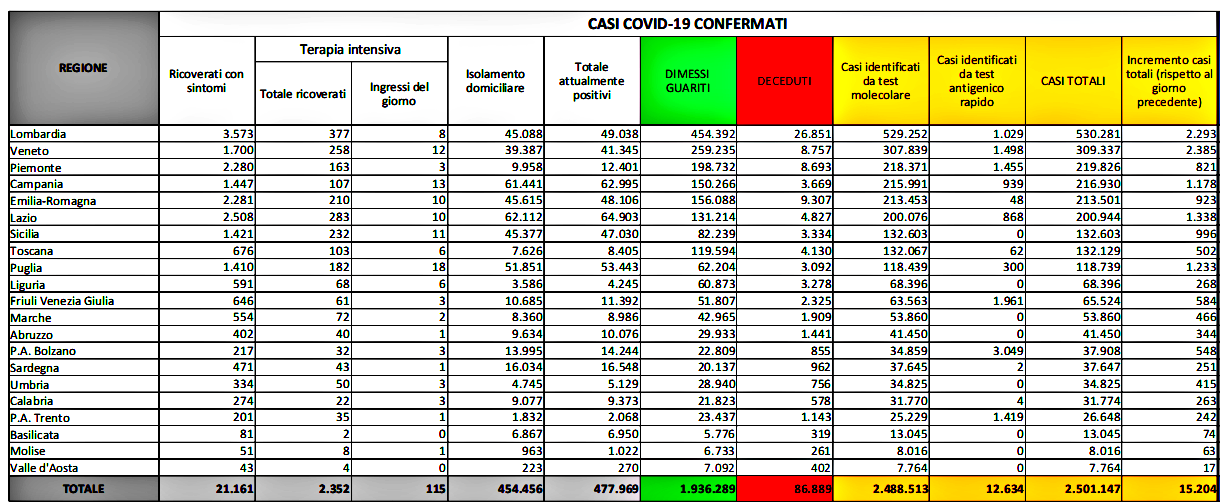Select the daily increase total 15.204
This screenshot has height=503, width=1220.
click(x=1168, y=489)
